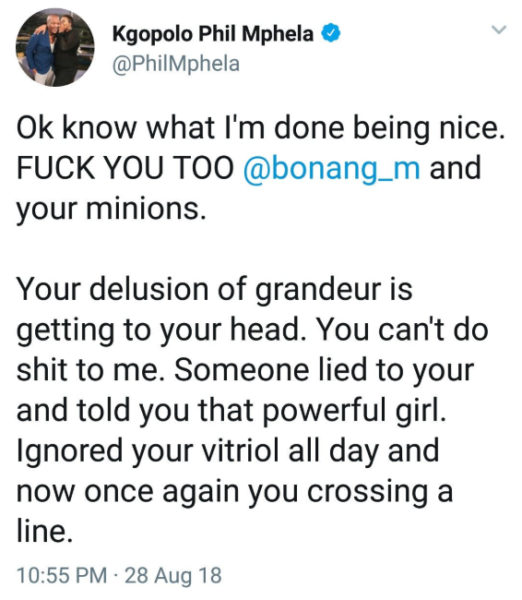
Task: Click the 'shit to me. Someone lied' line
Action: click(245, 371)
